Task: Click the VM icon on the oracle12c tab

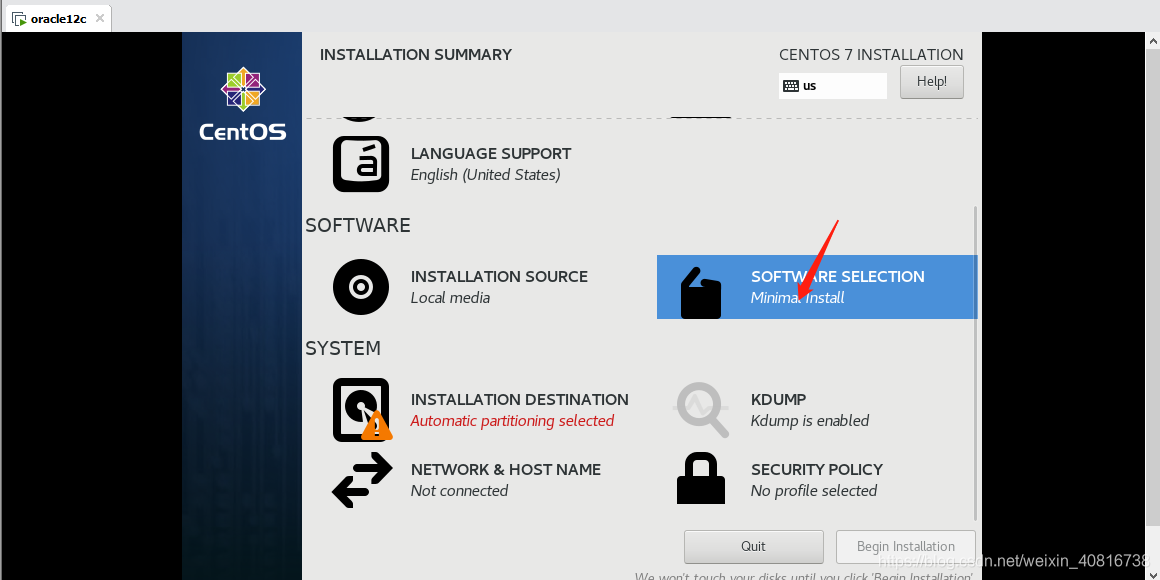Action: point(19,18)
